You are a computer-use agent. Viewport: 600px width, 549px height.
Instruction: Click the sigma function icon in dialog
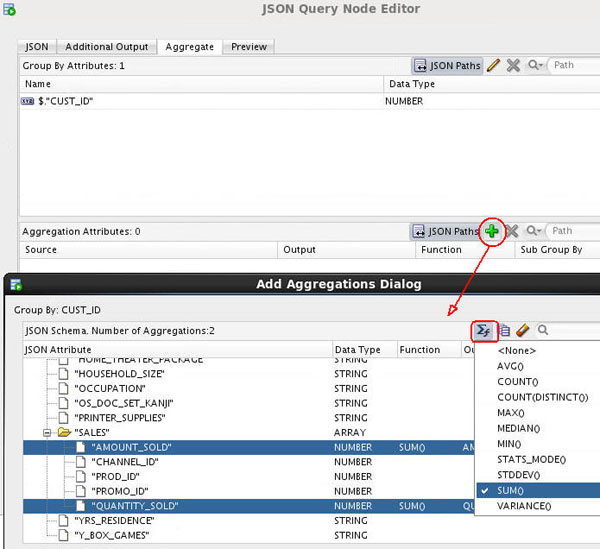point(483,331)
